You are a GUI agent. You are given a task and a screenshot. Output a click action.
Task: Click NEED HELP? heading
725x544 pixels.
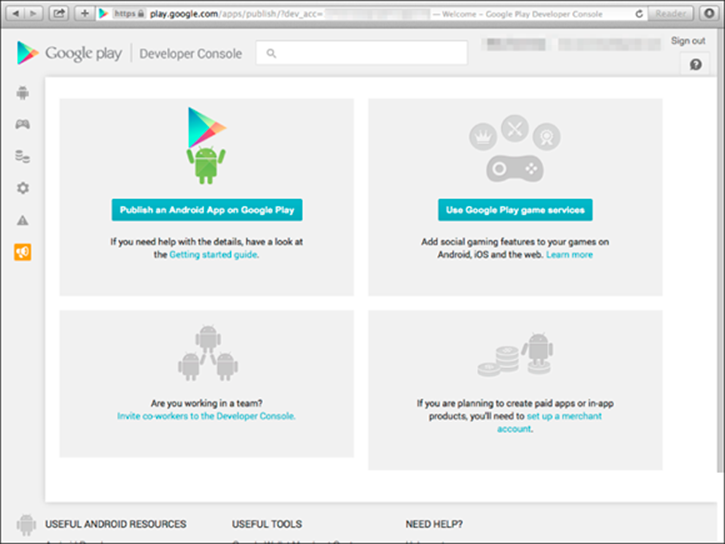click(434, 524)
